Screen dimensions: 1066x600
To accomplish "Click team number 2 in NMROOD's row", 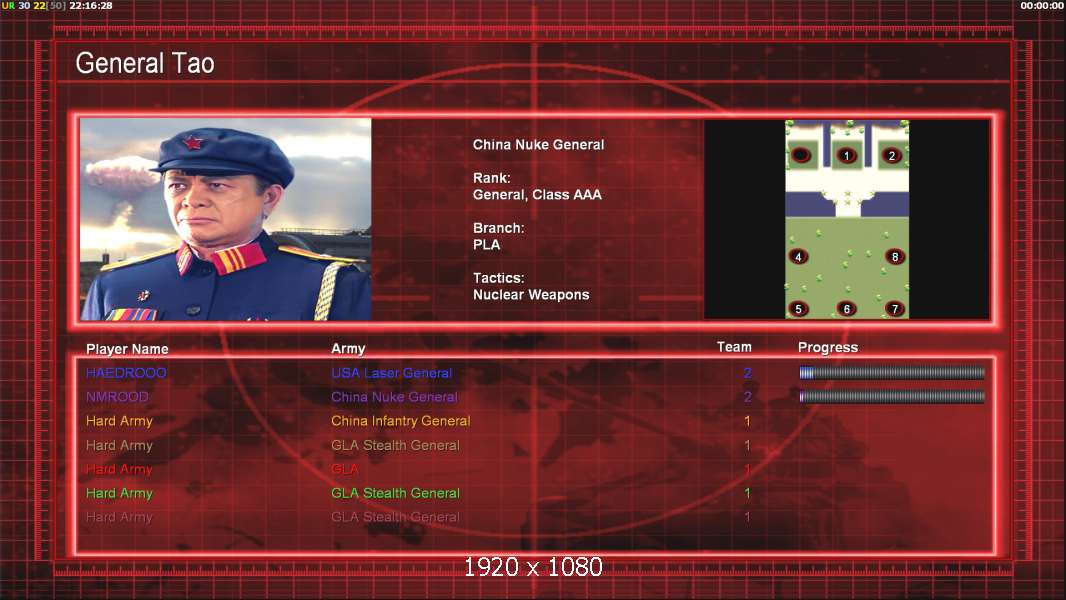I will 747,396.
